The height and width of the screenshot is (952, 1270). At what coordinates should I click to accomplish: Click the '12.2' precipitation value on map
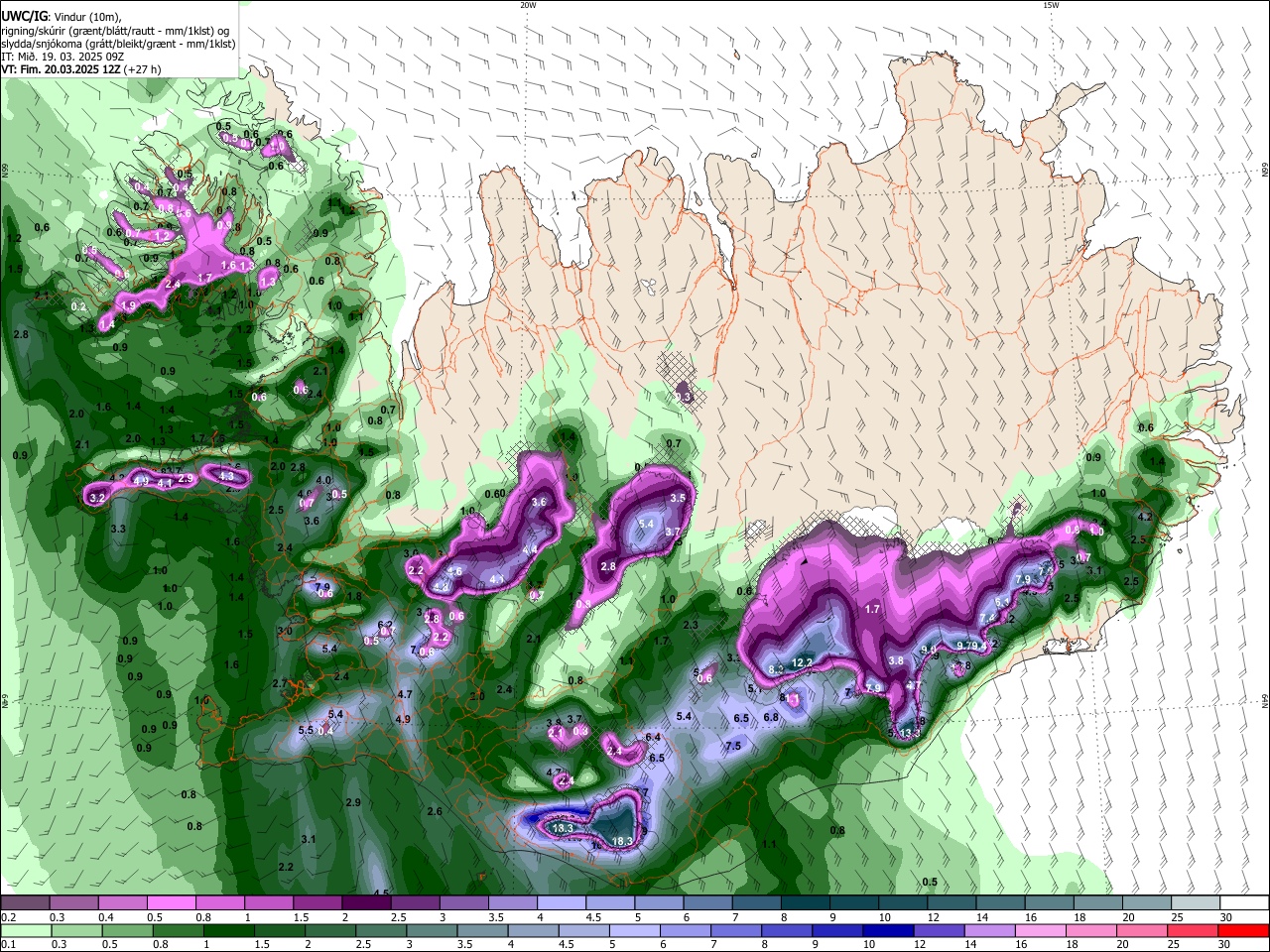pos(803,662)
